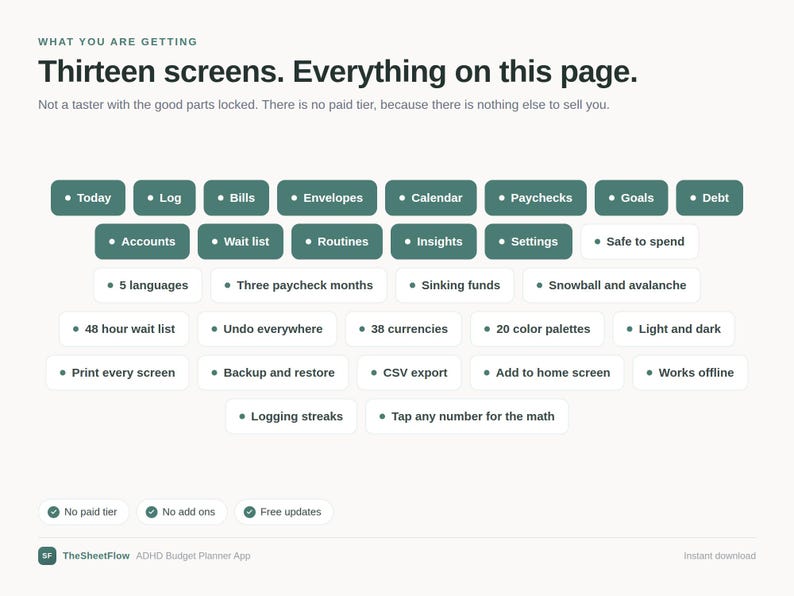794x596 pixels.
Task: Select the Light and dark pill
Action: coord(673,329)
